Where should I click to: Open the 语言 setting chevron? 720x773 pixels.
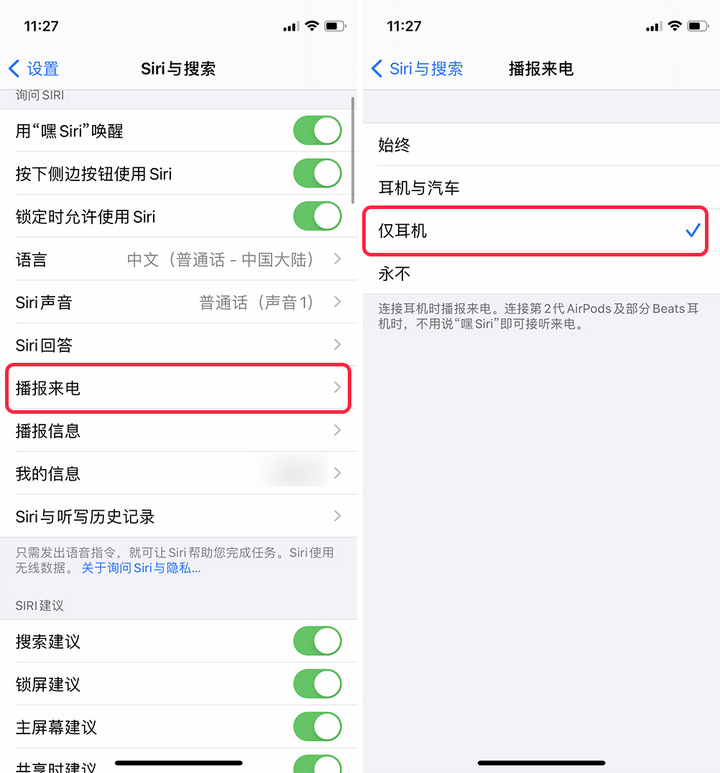[x=337, y=259]
